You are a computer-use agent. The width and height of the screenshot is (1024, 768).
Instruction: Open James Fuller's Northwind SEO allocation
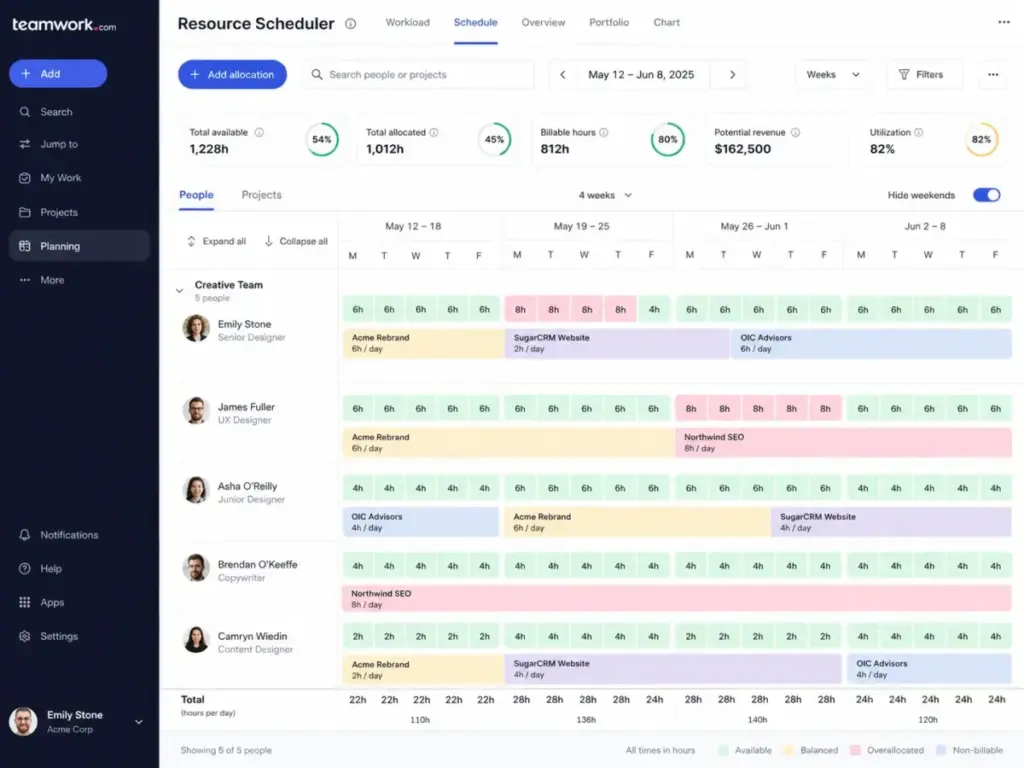point(843,443)
